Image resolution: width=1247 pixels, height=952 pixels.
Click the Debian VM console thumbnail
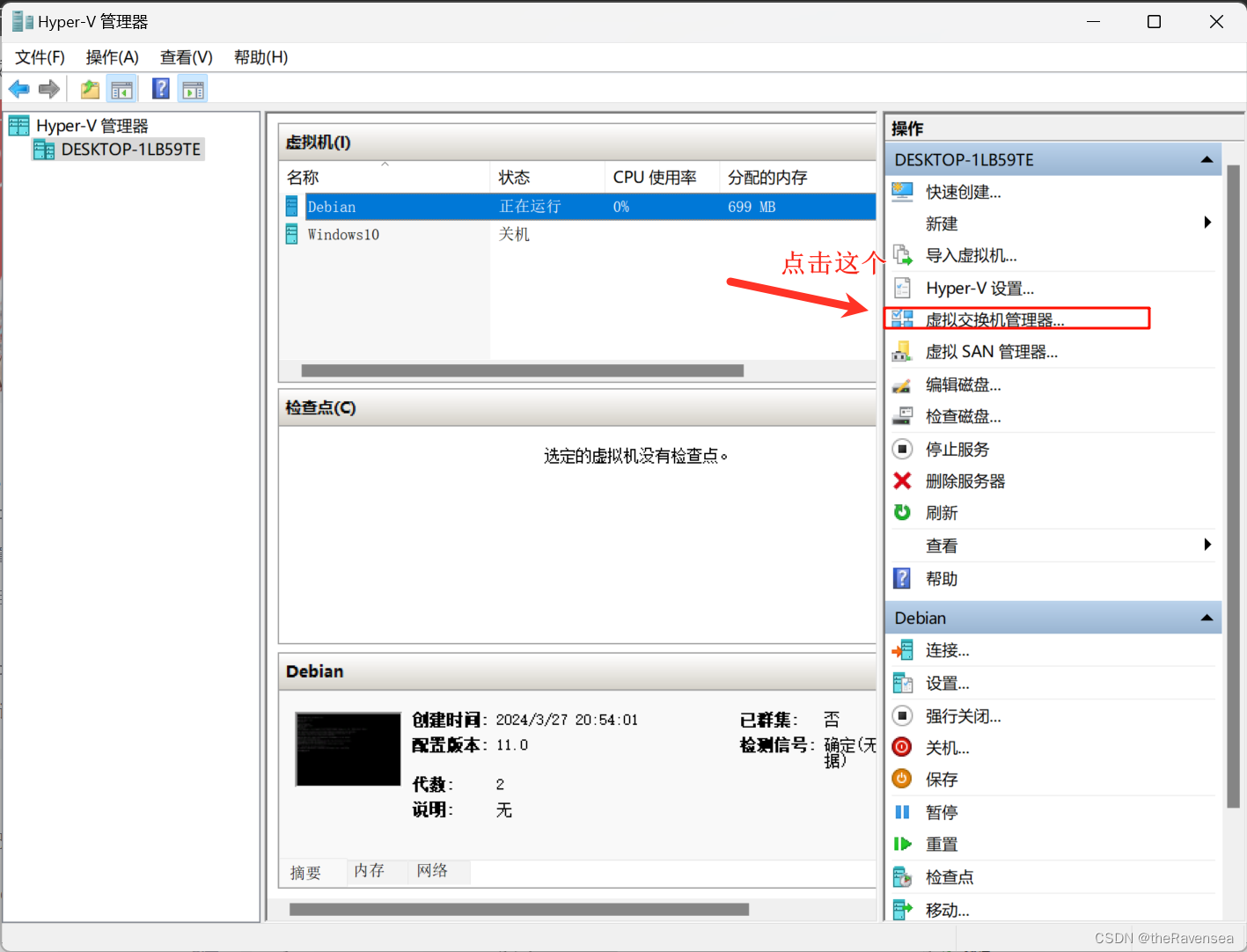point(348,749)
